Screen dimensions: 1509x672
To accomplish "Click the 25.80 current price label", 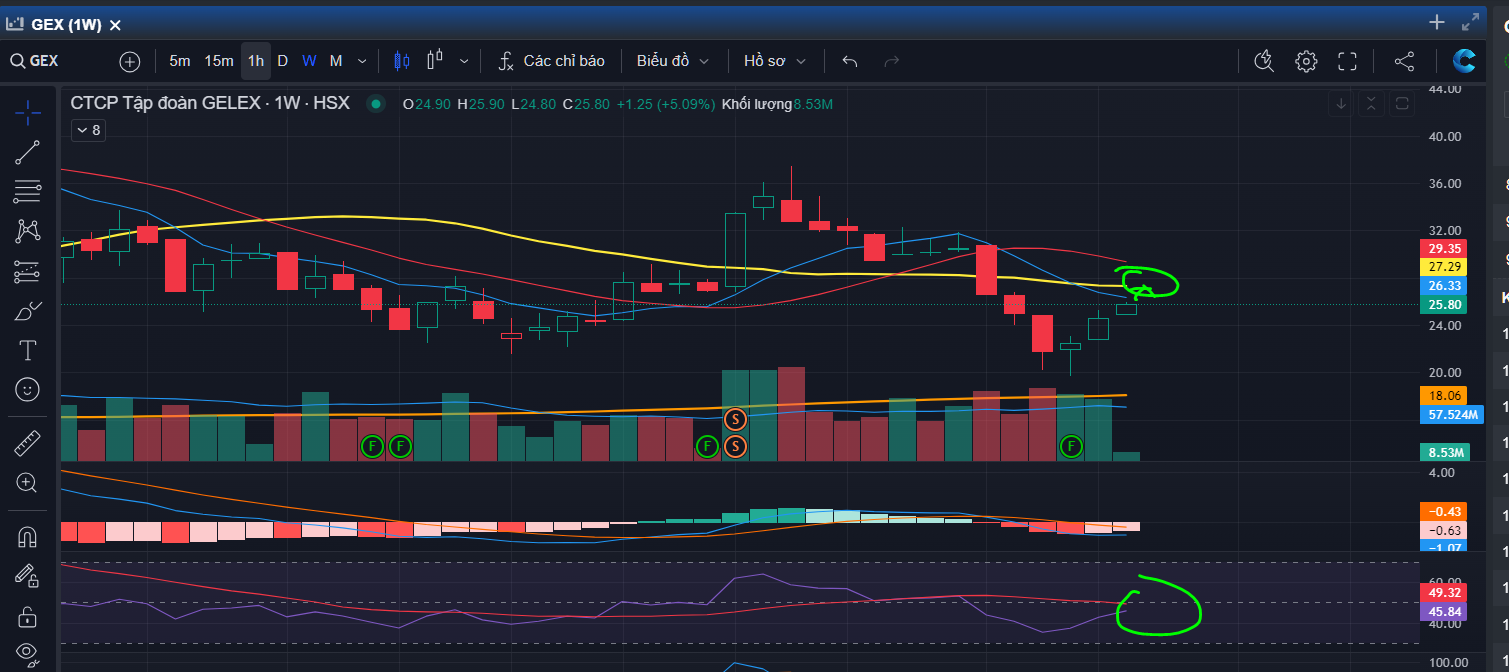I will tap(1443, 305).
